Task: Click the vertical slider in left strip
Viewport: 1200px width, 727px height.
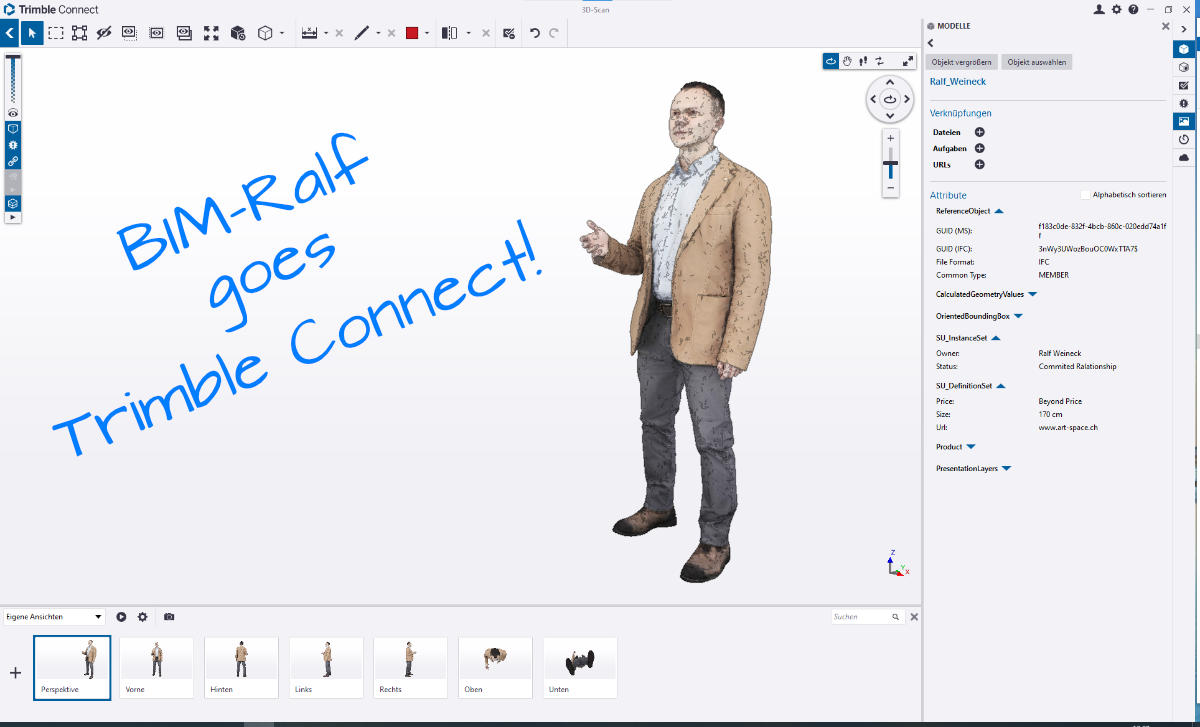Action: (x=13, y=80)
